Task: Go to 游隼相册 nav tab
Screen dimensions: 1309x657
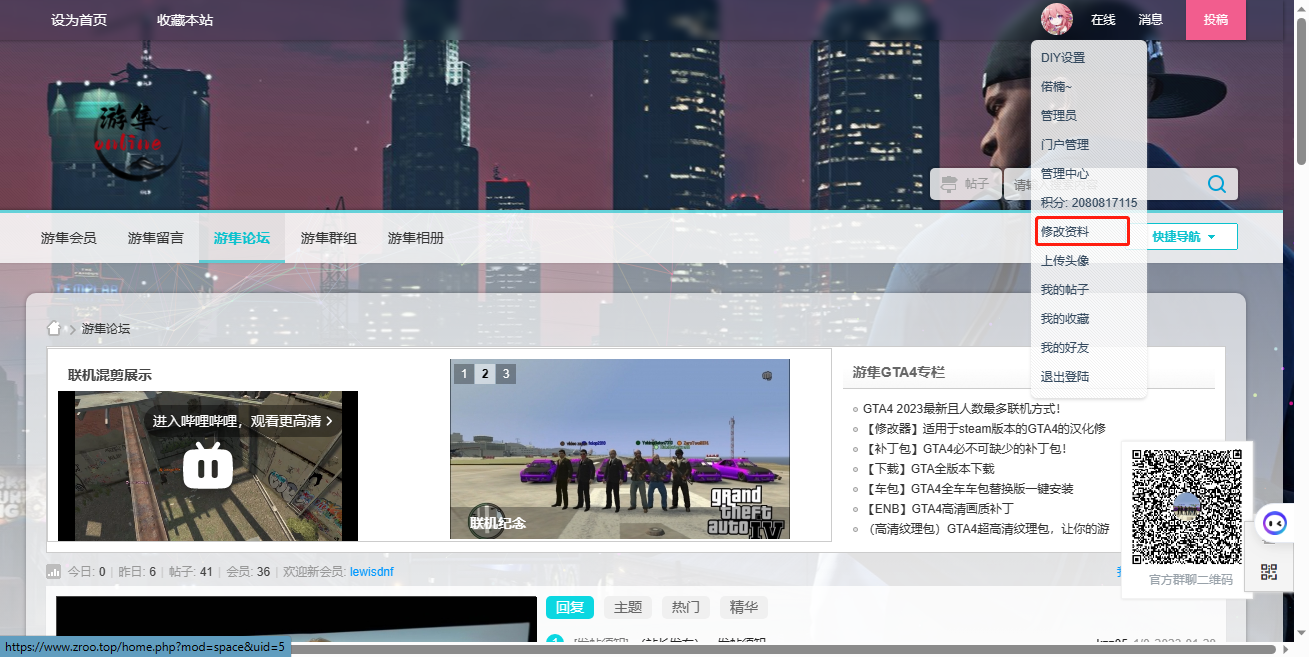Action: [416, 238]
